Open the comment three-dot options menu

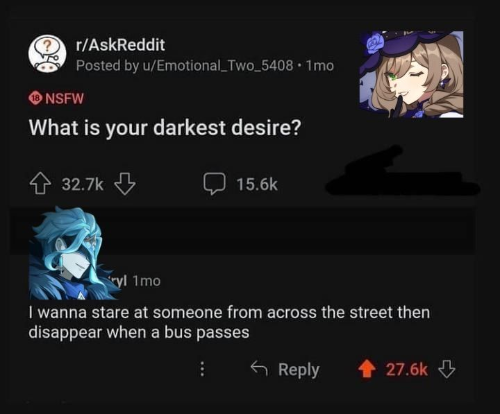[x=202, y=369]
